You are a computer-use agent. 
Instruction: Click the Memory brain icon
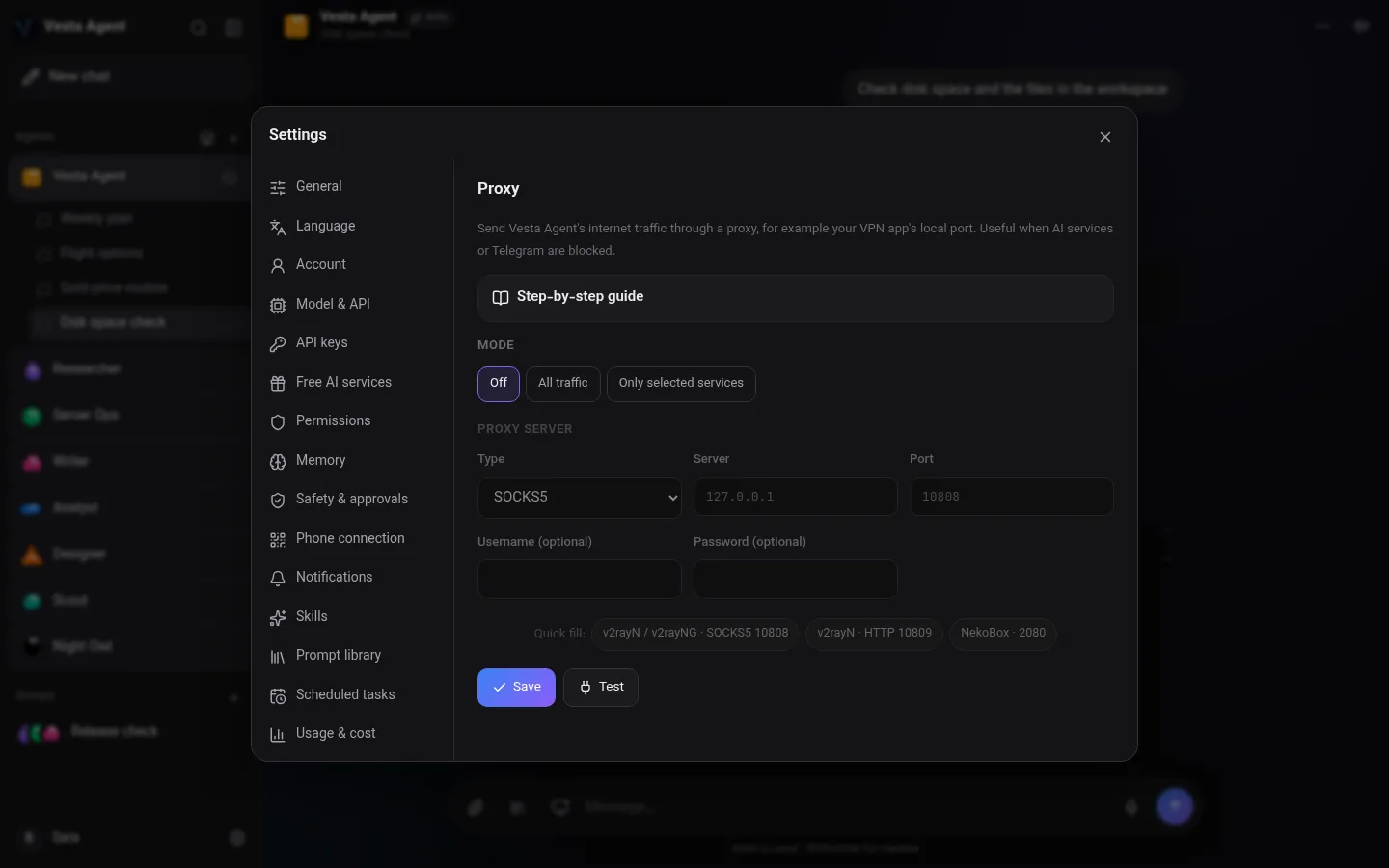click(278, 461)
